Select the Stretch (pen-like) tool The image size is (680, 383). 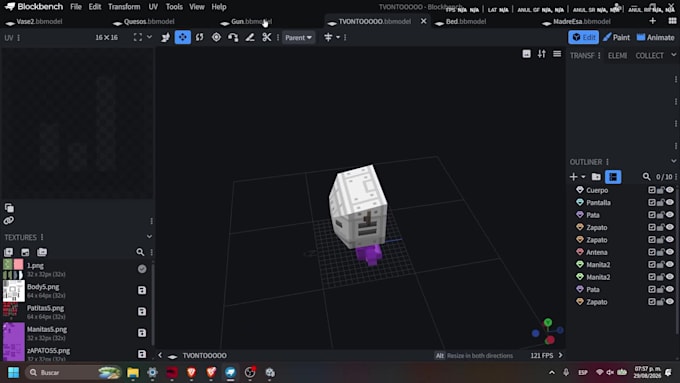click(x=250, y=38)
